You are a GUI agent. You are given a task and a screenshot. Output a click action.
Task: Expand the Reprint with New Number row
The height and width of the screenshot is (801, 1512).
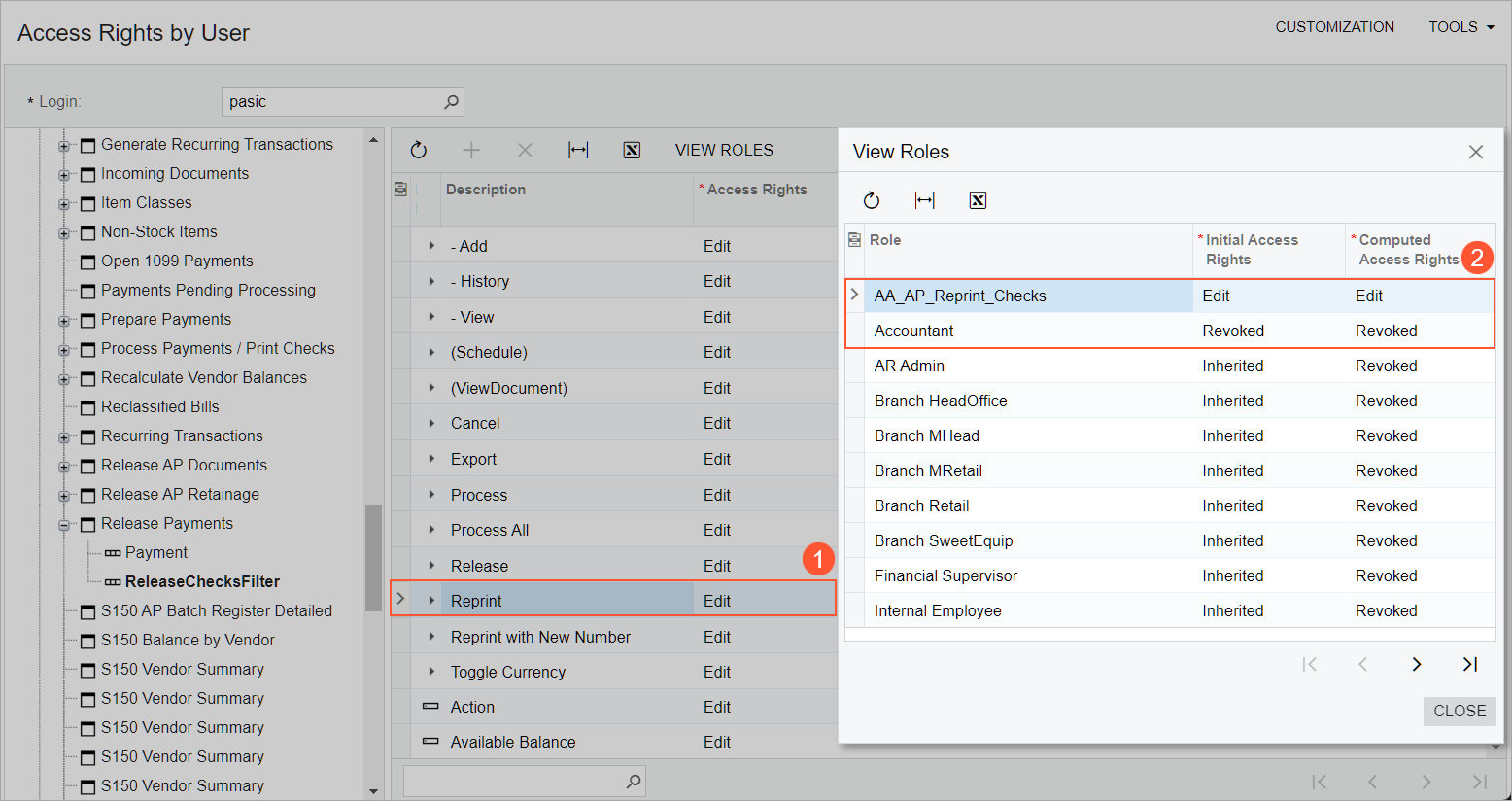point(431,637)
